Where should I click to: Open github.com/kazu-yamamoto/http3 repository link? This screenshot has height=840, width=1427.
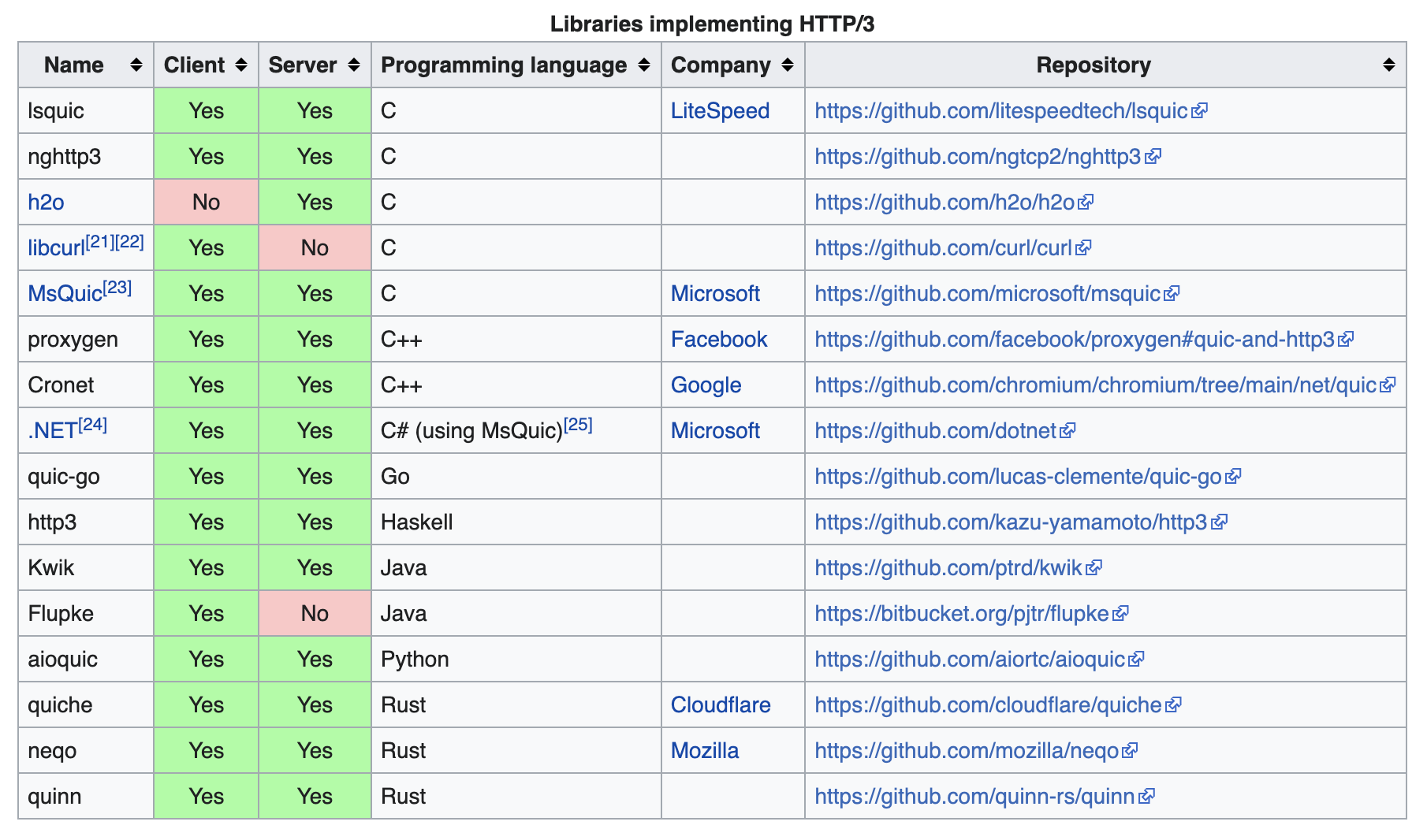pos(1012,522)
